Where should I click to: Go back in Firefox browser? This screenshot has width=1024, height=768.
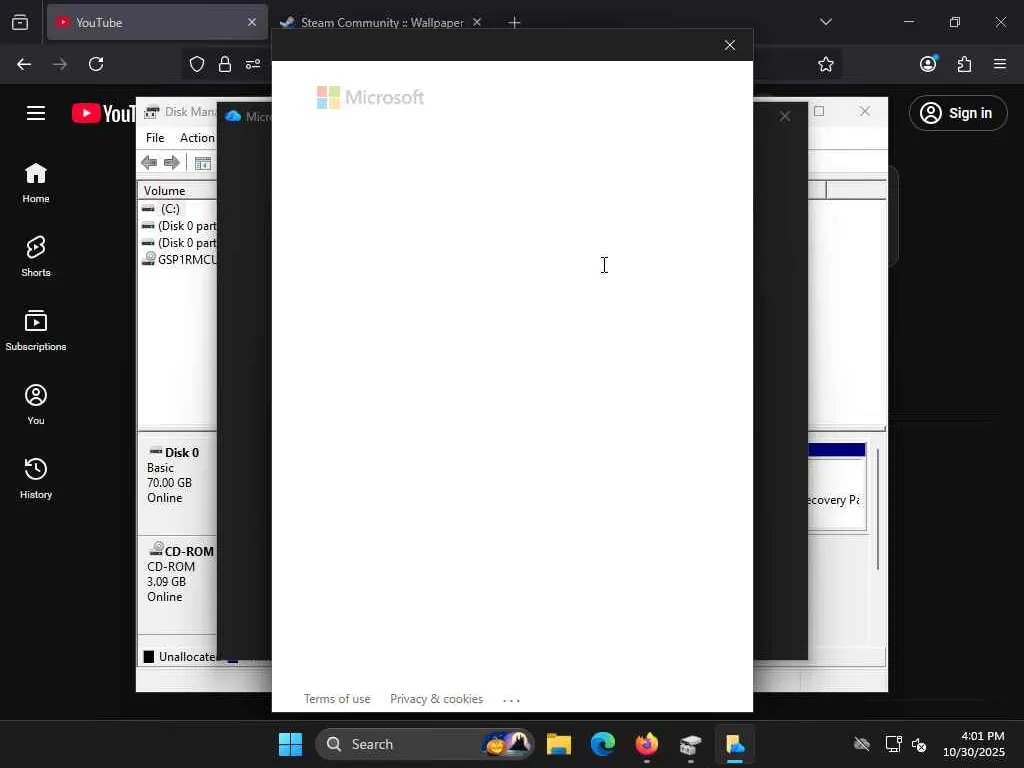[24, 64]
